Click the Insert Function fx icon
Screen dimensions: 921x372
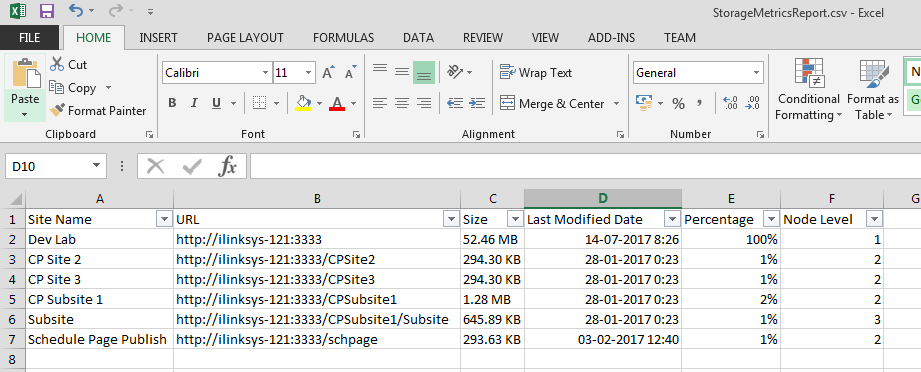pyautogui.click(x=227, y=167)
